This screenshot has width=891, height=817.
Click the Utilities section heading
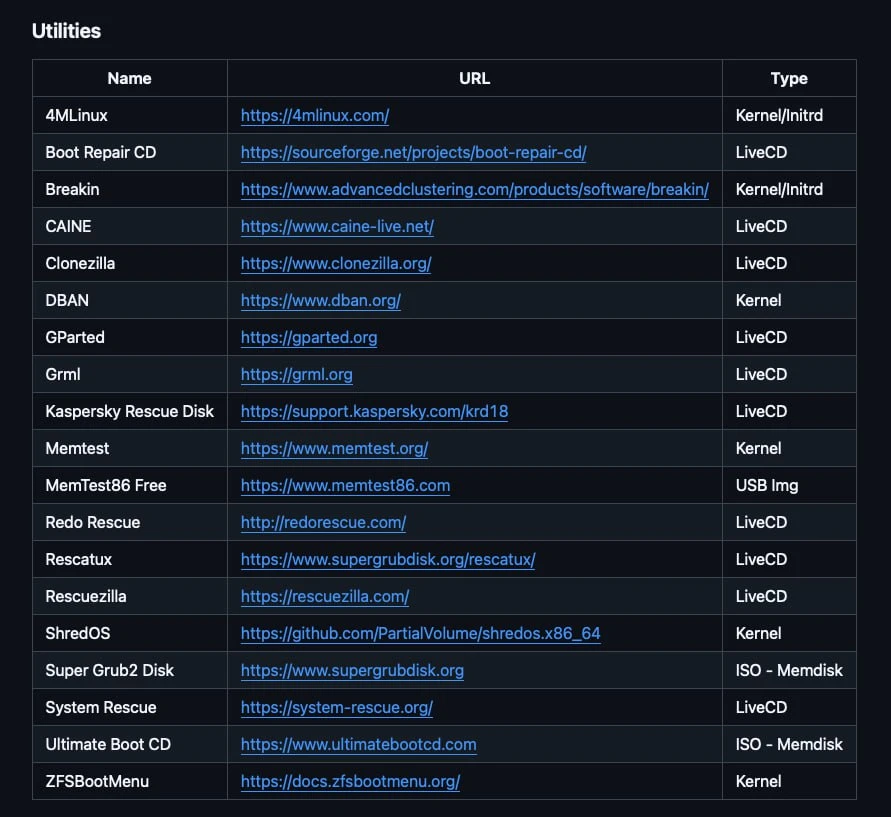pyautogui.click(x=66, y=31)
